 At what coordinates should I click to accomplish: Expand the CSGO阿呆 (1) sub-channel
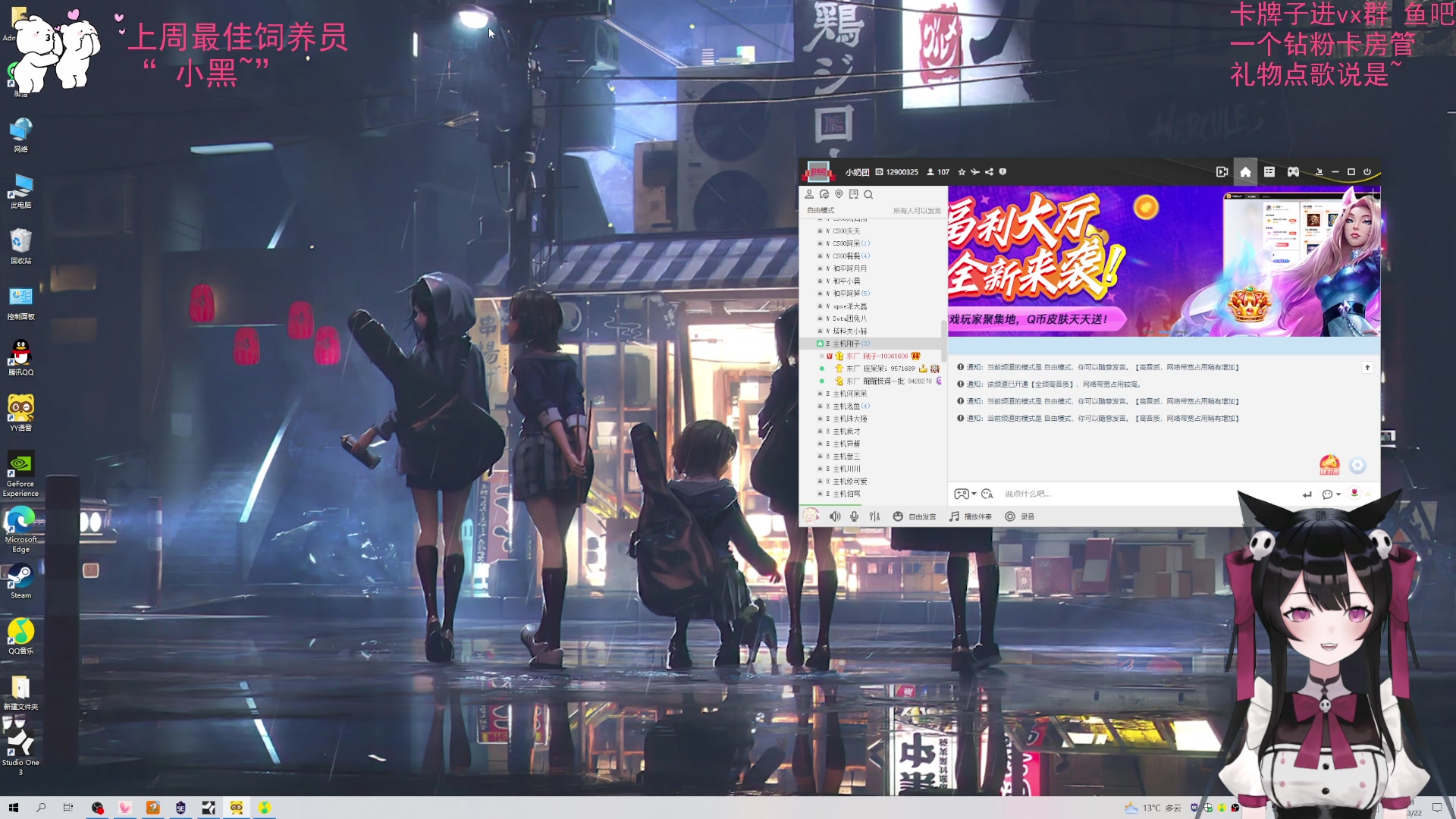[x=851, y=243]
